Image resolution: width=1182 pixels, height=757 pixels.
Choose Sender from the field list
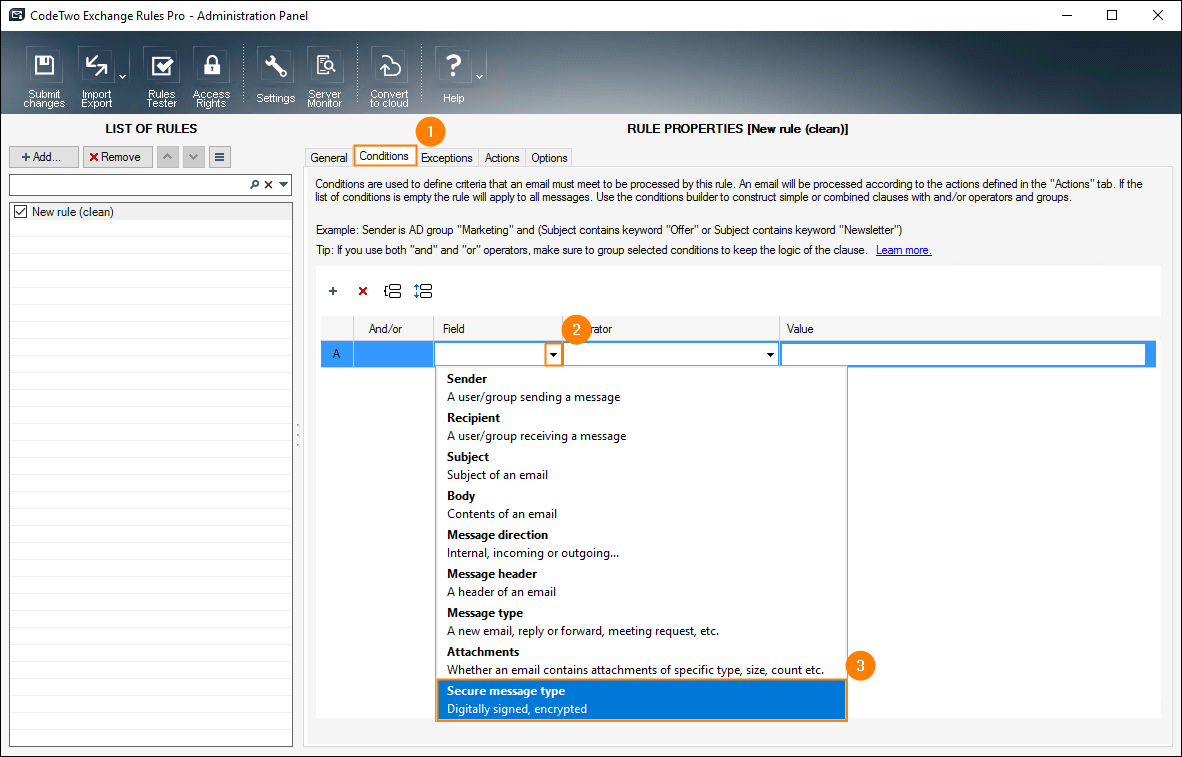coord(642,388)
